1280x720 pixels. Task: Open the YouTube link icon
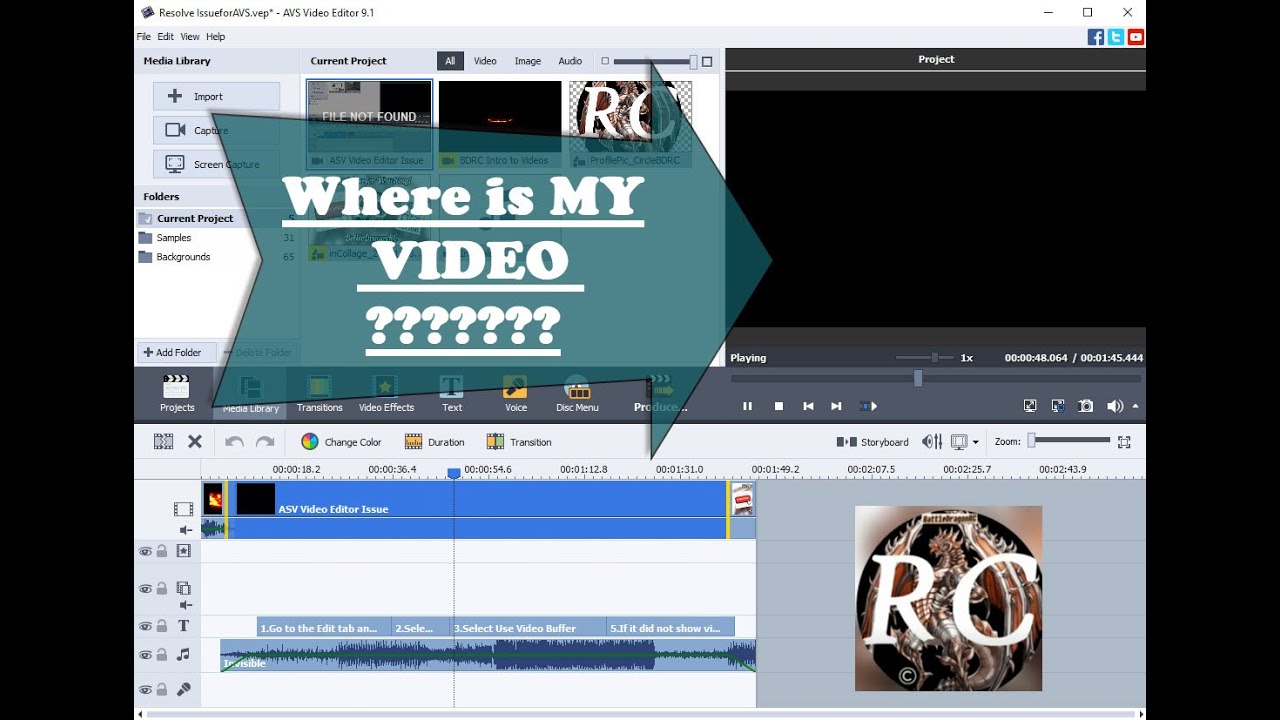(1136, 37)
